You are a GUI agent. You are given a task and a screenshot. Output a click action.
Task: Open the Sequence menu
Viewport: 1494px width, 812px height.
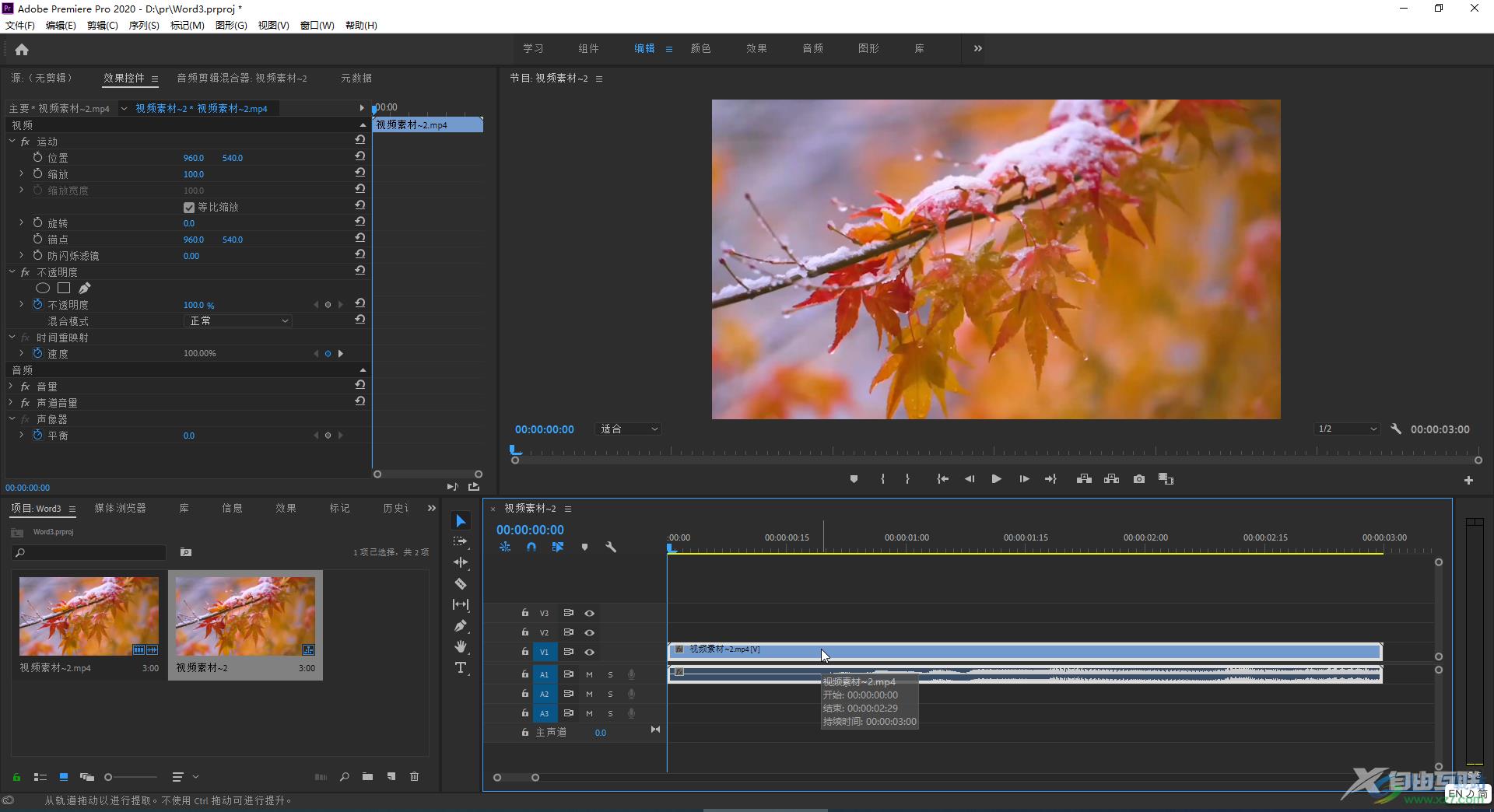[x=143, y=26]
